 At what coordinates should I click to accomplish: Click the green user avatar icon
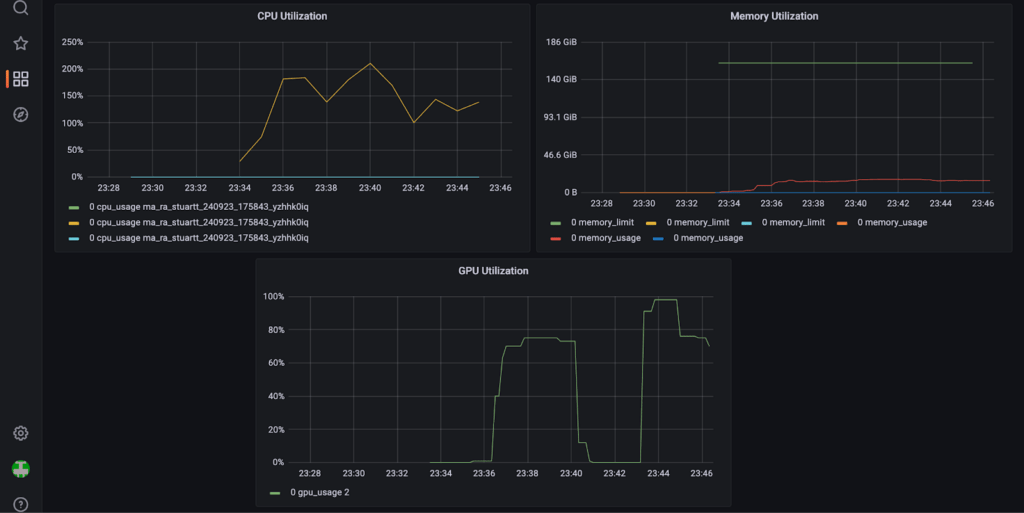tap(20, 468)
